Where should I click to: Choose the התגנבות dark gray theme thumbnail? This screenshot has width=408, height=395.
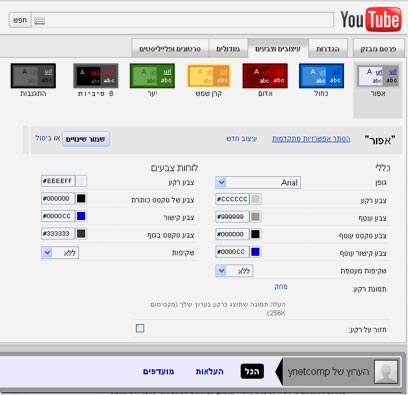(x=33, y=76)
